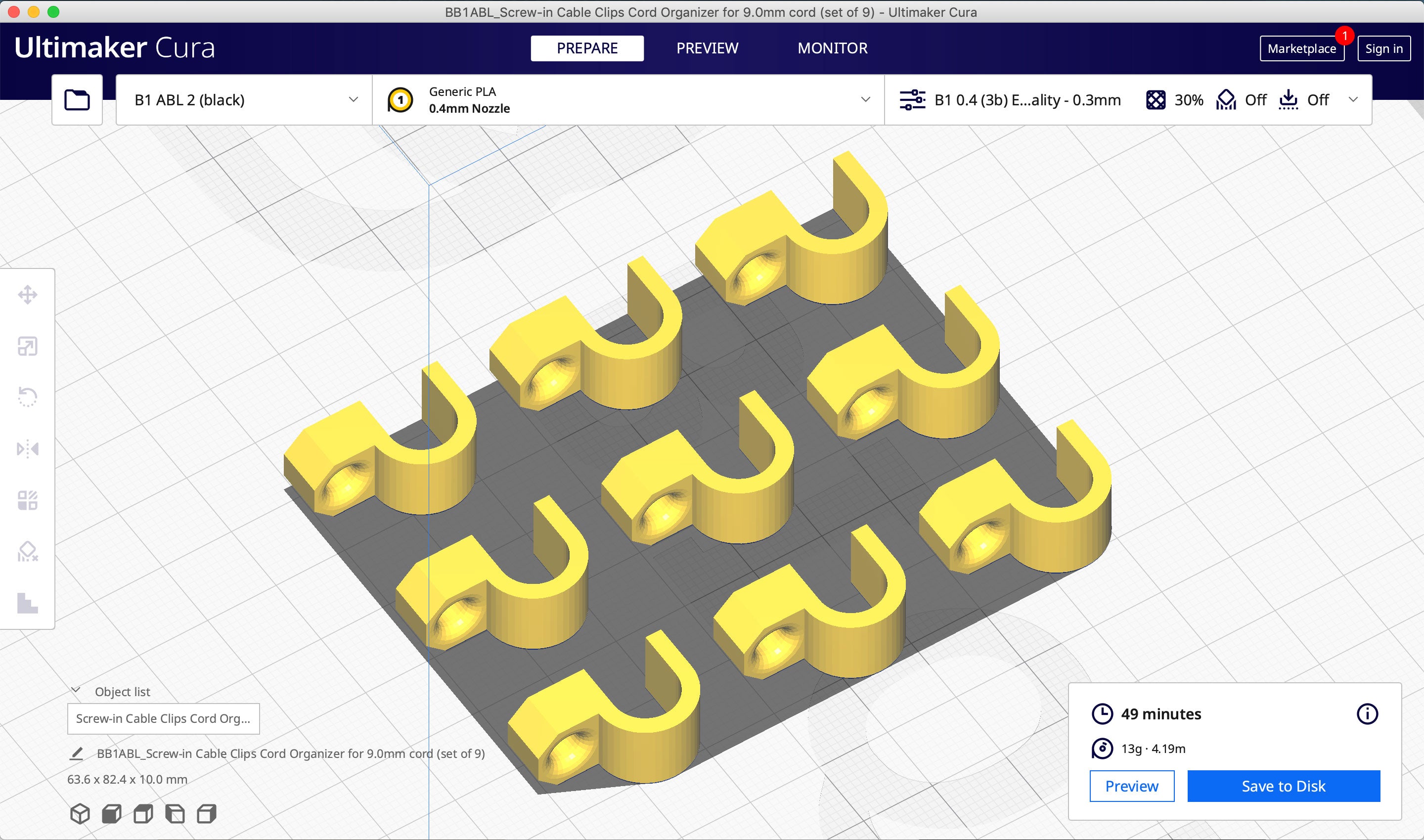1424x840 pixels.
Task: Select the Screw-in Cable Clips object entry
Action: [x=163, y=718]
